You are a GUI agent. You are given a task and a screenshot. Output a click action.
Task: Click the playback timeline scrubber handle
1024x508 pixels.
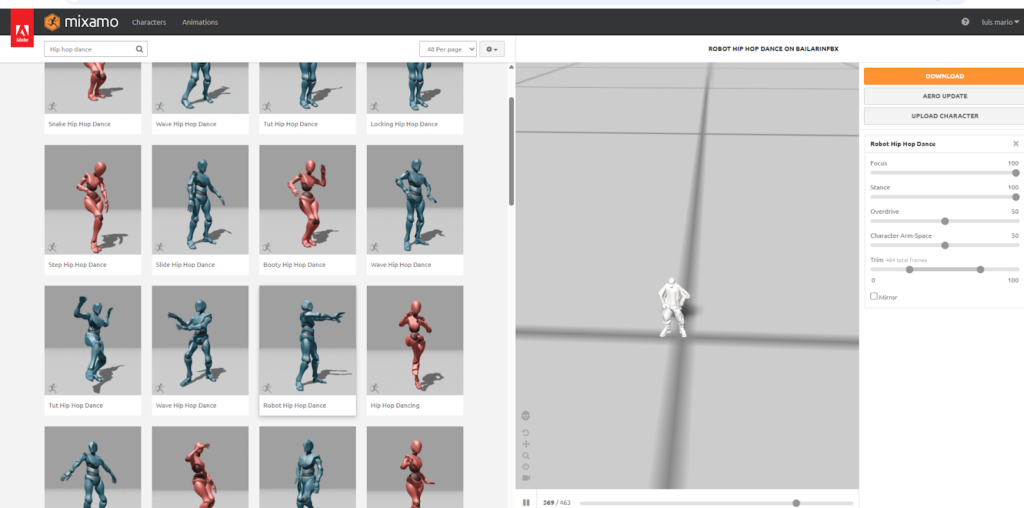[796, 503]
